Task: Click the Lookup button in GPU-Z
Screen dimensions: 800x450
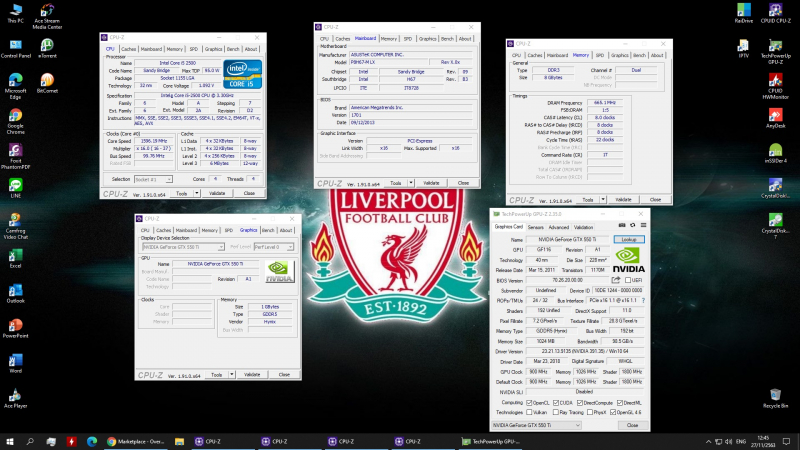Action: (x=630, y=240)
